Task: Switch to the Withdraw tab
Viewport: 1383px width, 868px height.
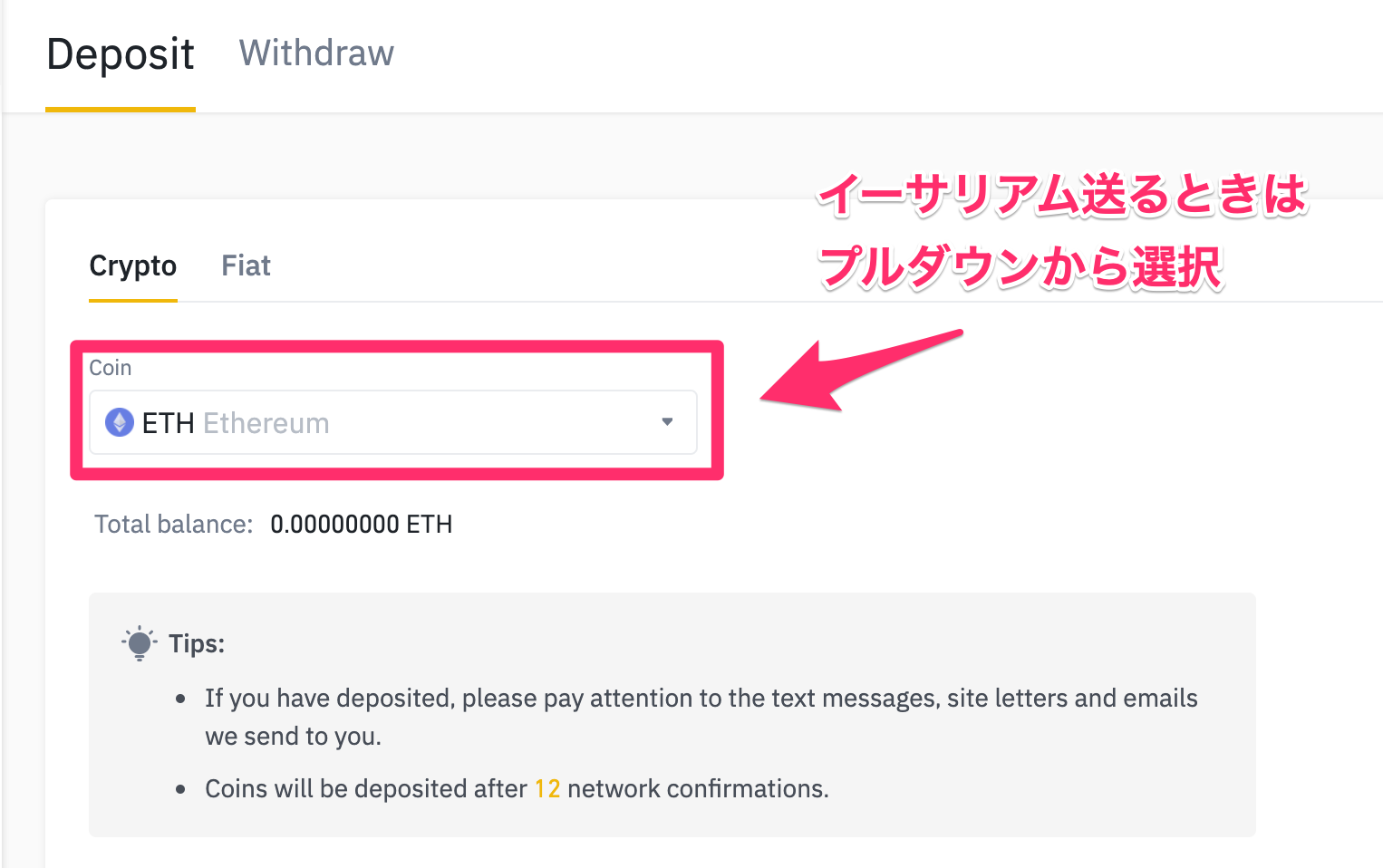Action: pyautogui.click(x=316, y=53)
